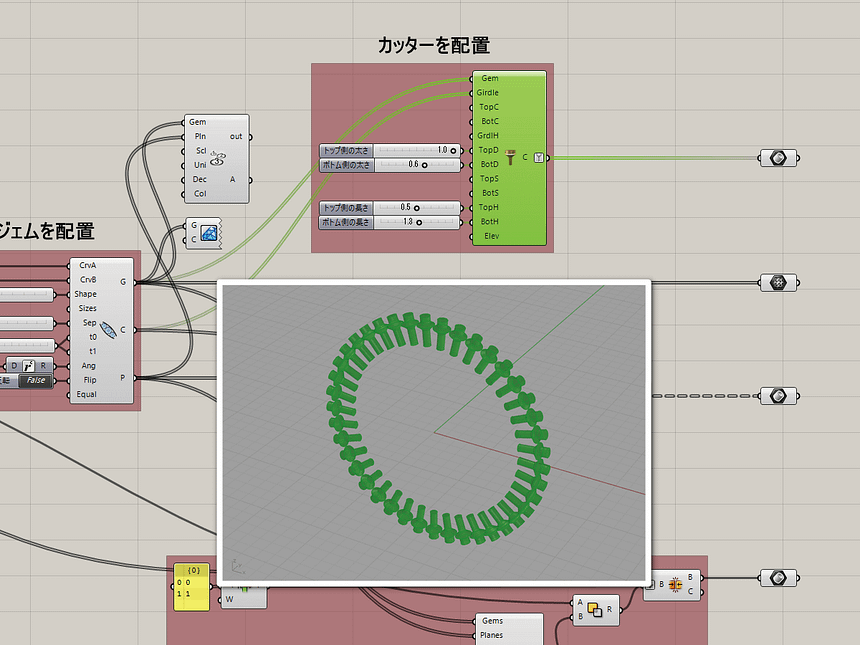
Task: Click the トップ側の長さ slider set to 0.5
Action: point(390,208)
